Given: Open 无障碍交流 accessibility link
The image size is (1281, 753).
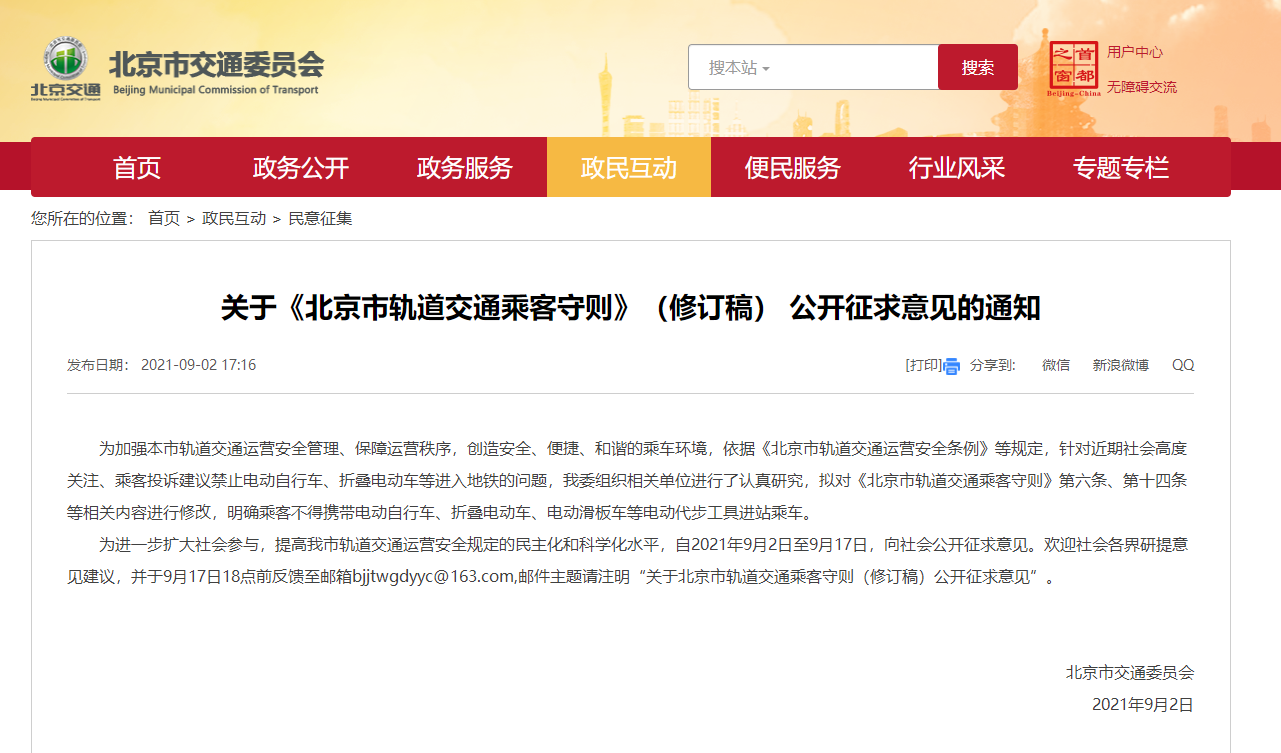Looking at the screenshot, I should [x=1141, y=86].
